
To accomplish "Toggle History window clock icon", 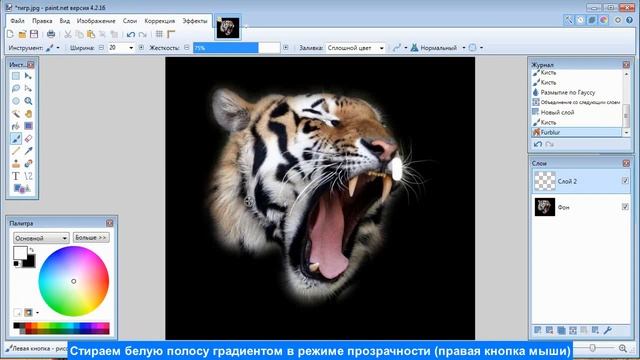I will click(x=580, y=20).
